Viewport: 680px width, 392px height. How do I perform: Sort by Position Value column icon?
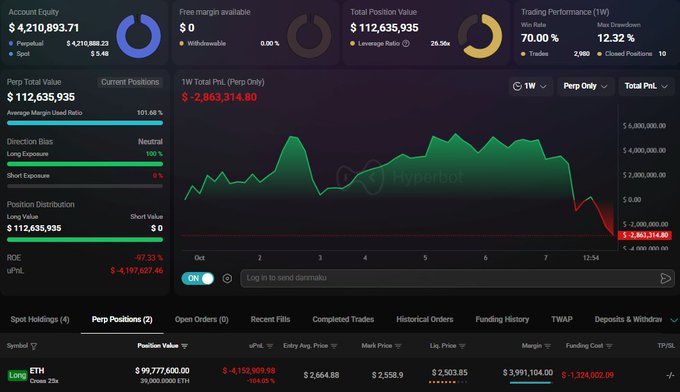(x=185, y=346)
